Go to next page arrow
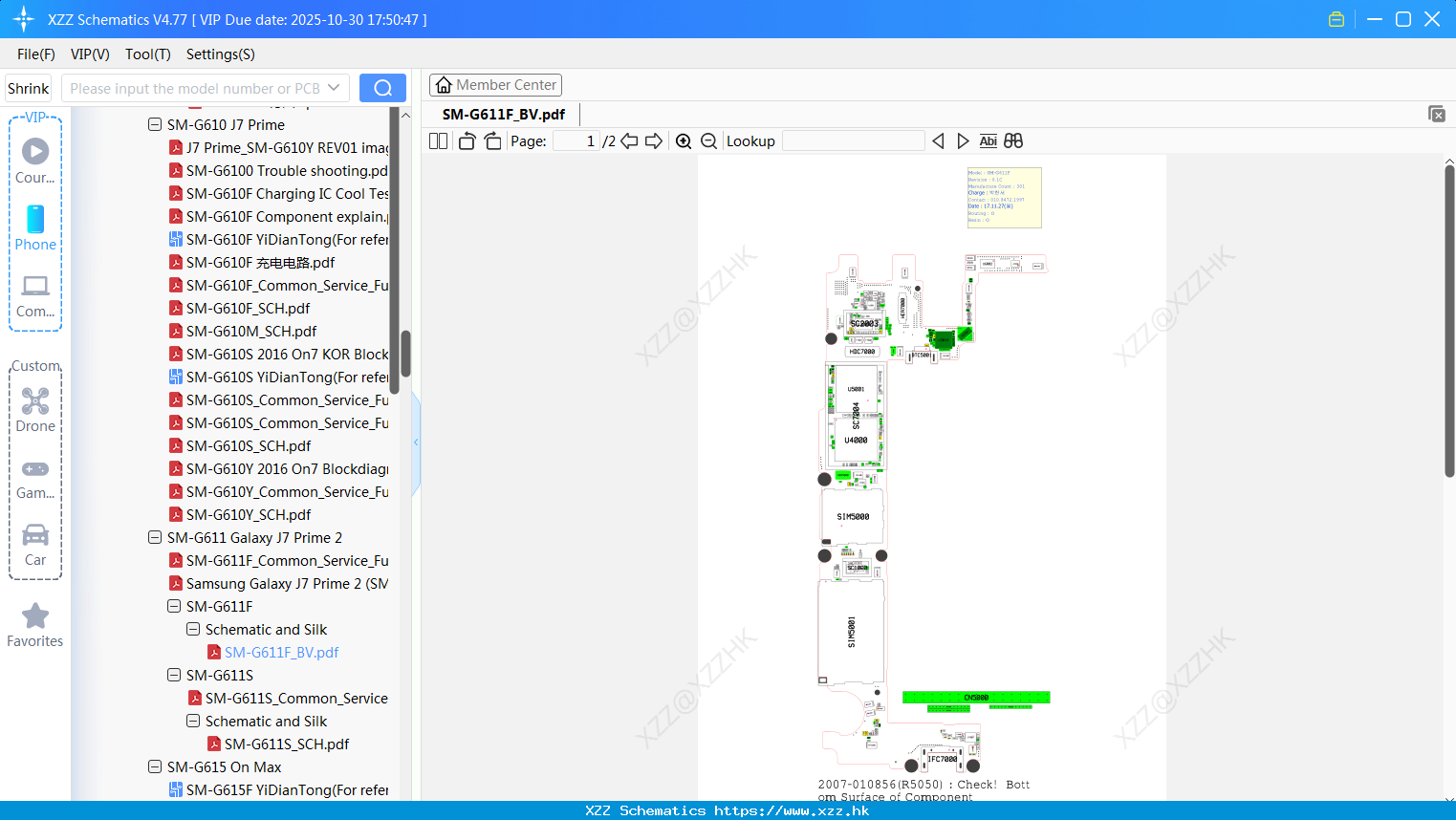 [654, 141]
